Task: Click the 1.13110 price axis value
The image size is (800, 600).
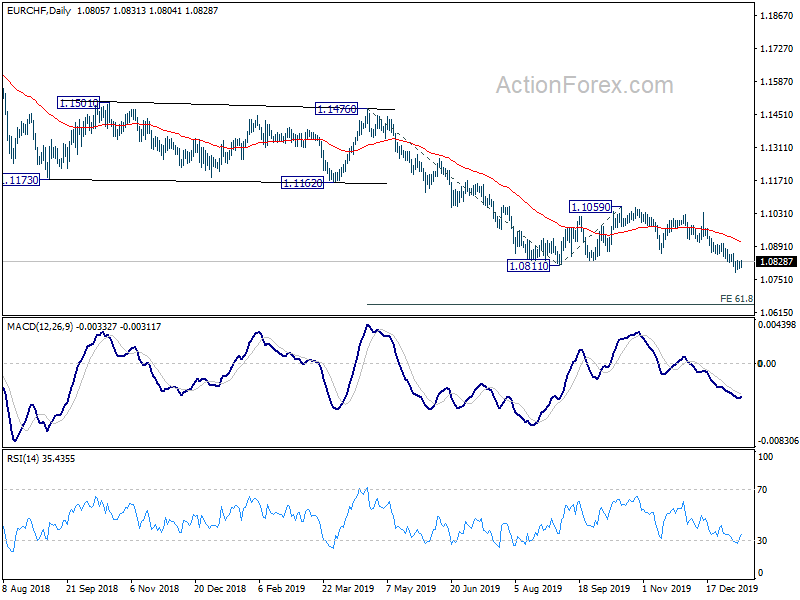Action: tap(777, 148)
